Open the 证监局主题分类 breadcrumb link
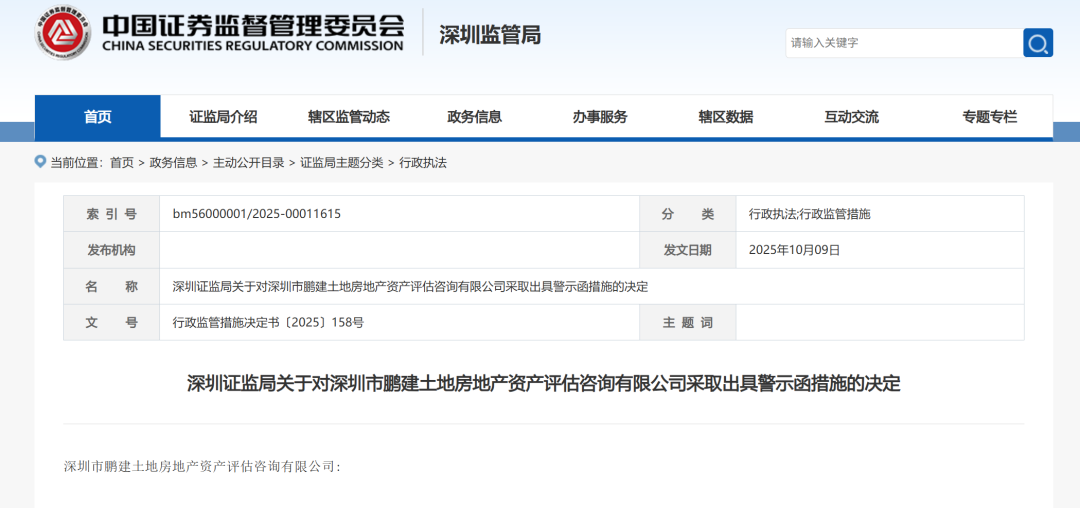This screenshot has width=1080, height=508. (x=342, y=163)
